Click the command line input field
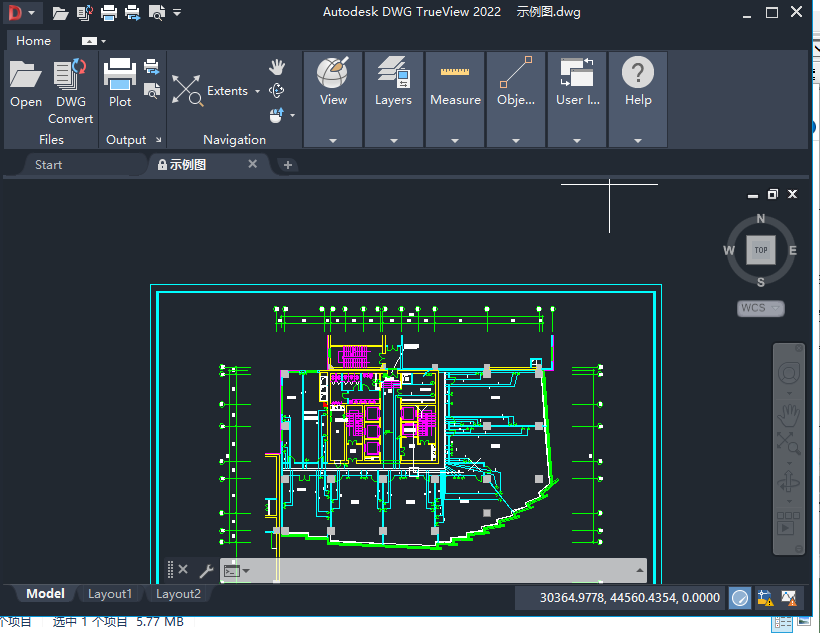The image size is (820, 633). tap(442, 571)
